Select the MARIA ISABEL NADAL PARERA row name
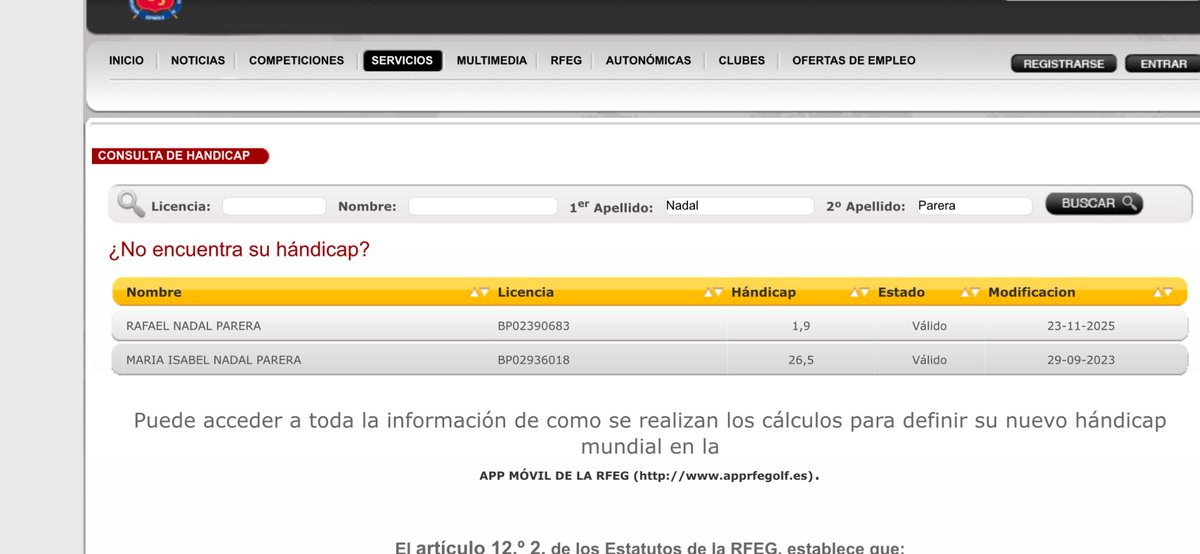 (x=213, y=360)
